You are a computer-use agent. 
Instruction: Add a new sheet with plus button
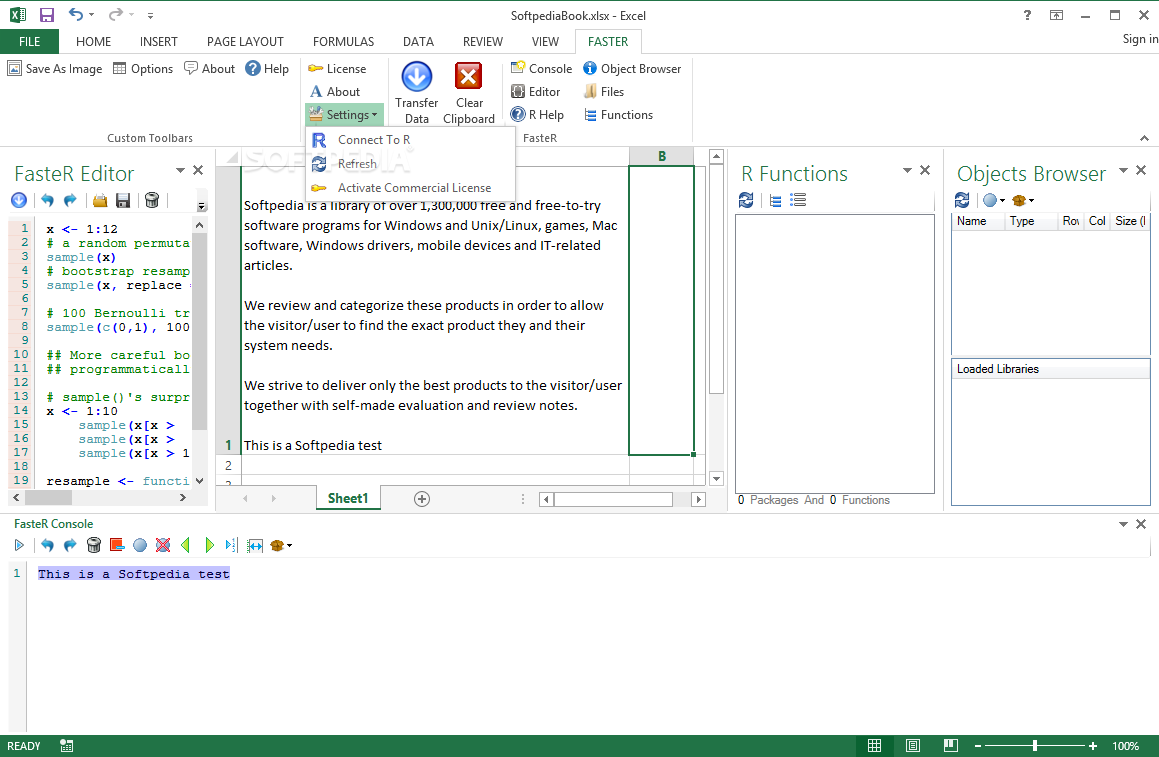click(422, 499)
